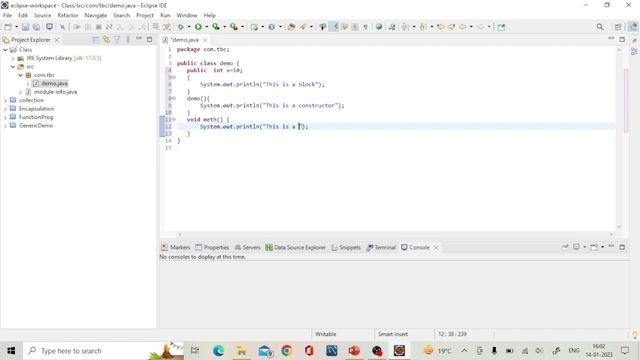Open File Explorer from the taskbar
Image resolution: width=640 pixels, height=360 pixels.
tap(241, 351)
